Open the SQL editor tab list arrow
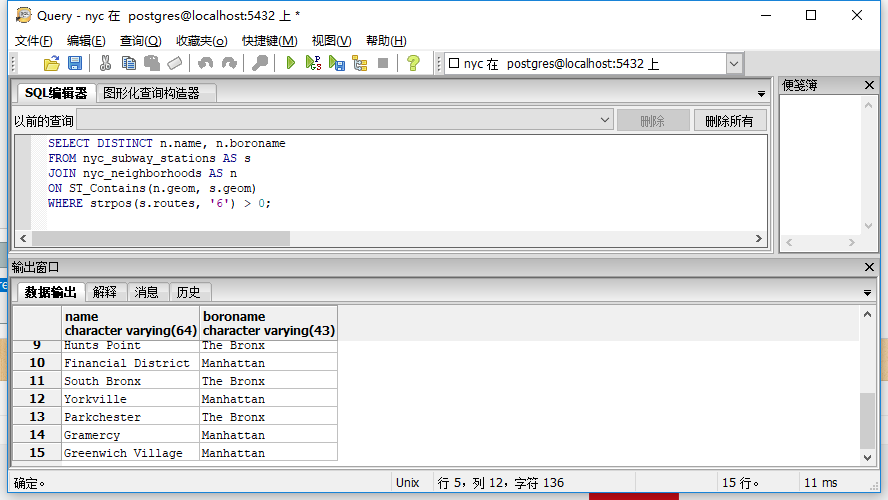 (x=761, y=94)
